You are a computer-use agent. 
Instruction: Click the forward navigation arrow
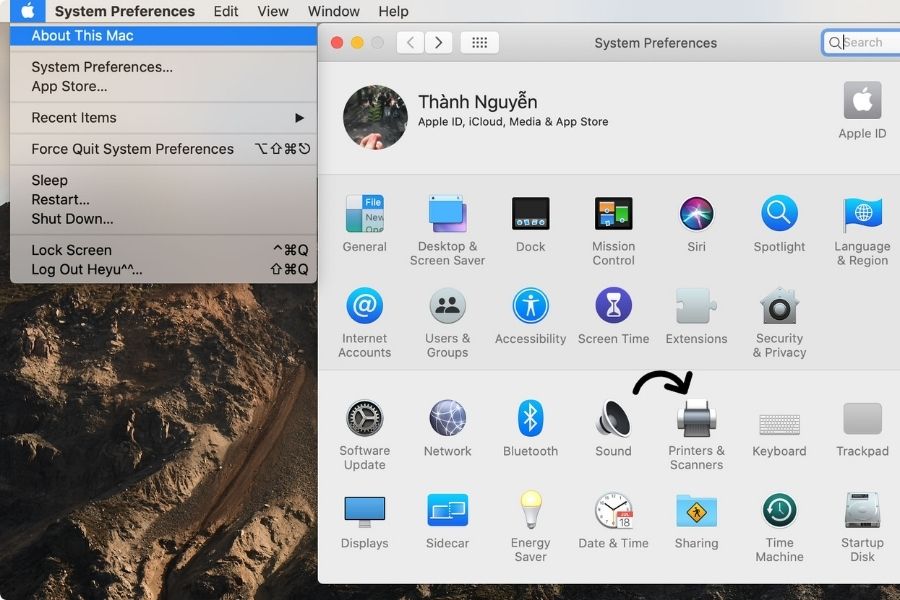click(439, 42)
